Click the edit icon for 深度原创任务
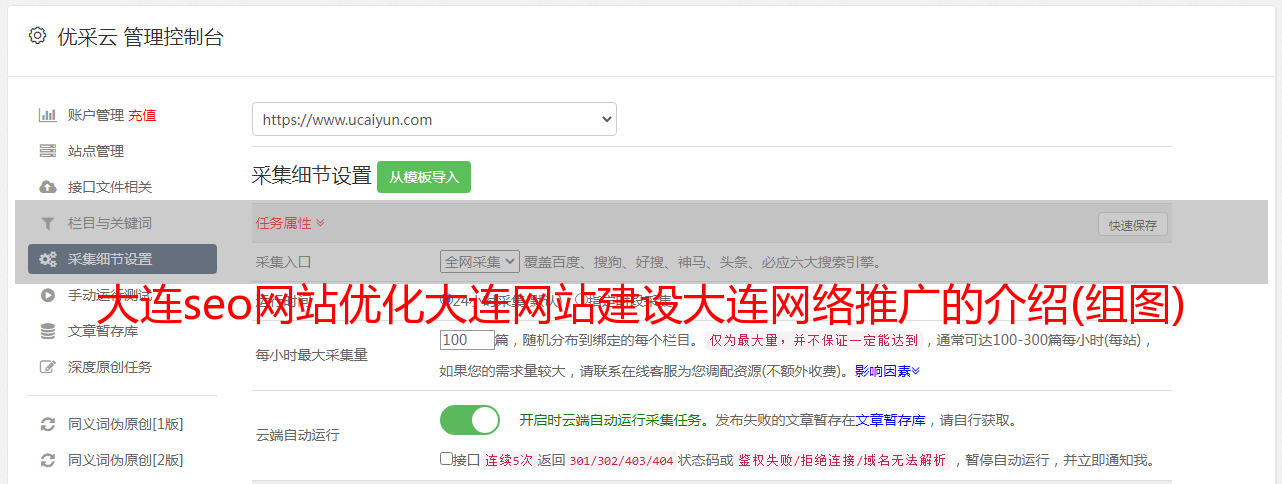1282x484 pixels. [x=47, y=367]
